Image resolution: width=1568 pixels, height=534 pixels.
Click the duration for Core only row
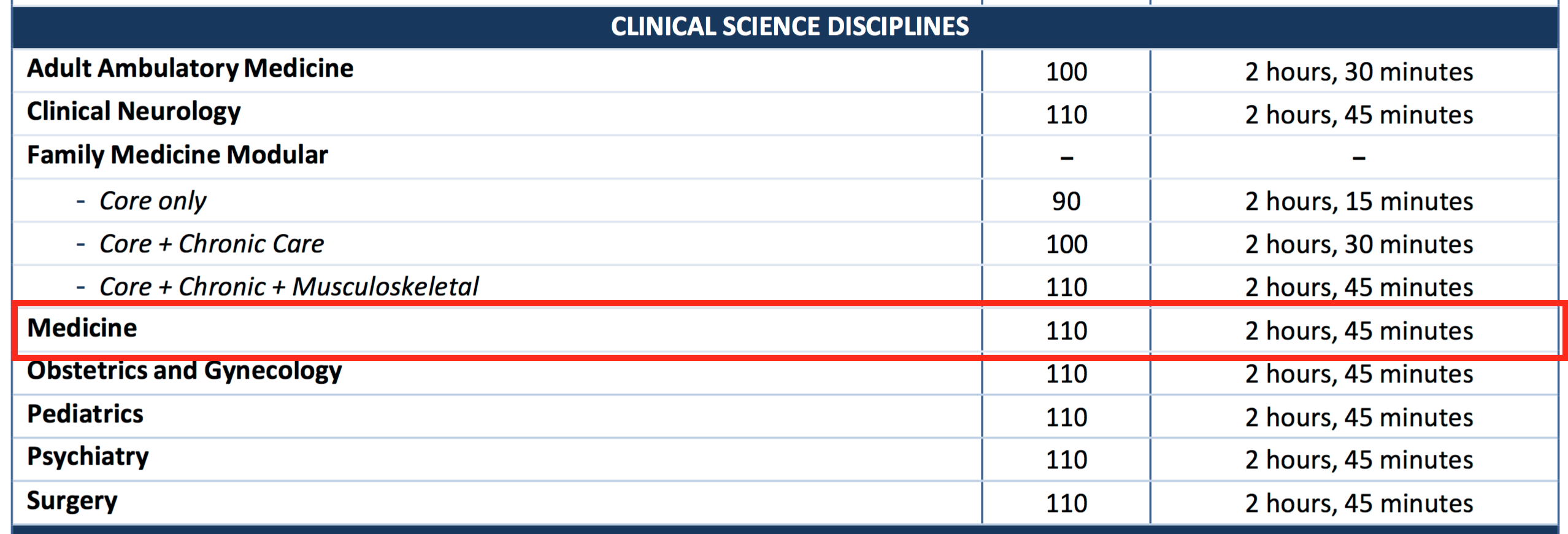tap(1359, 201)
